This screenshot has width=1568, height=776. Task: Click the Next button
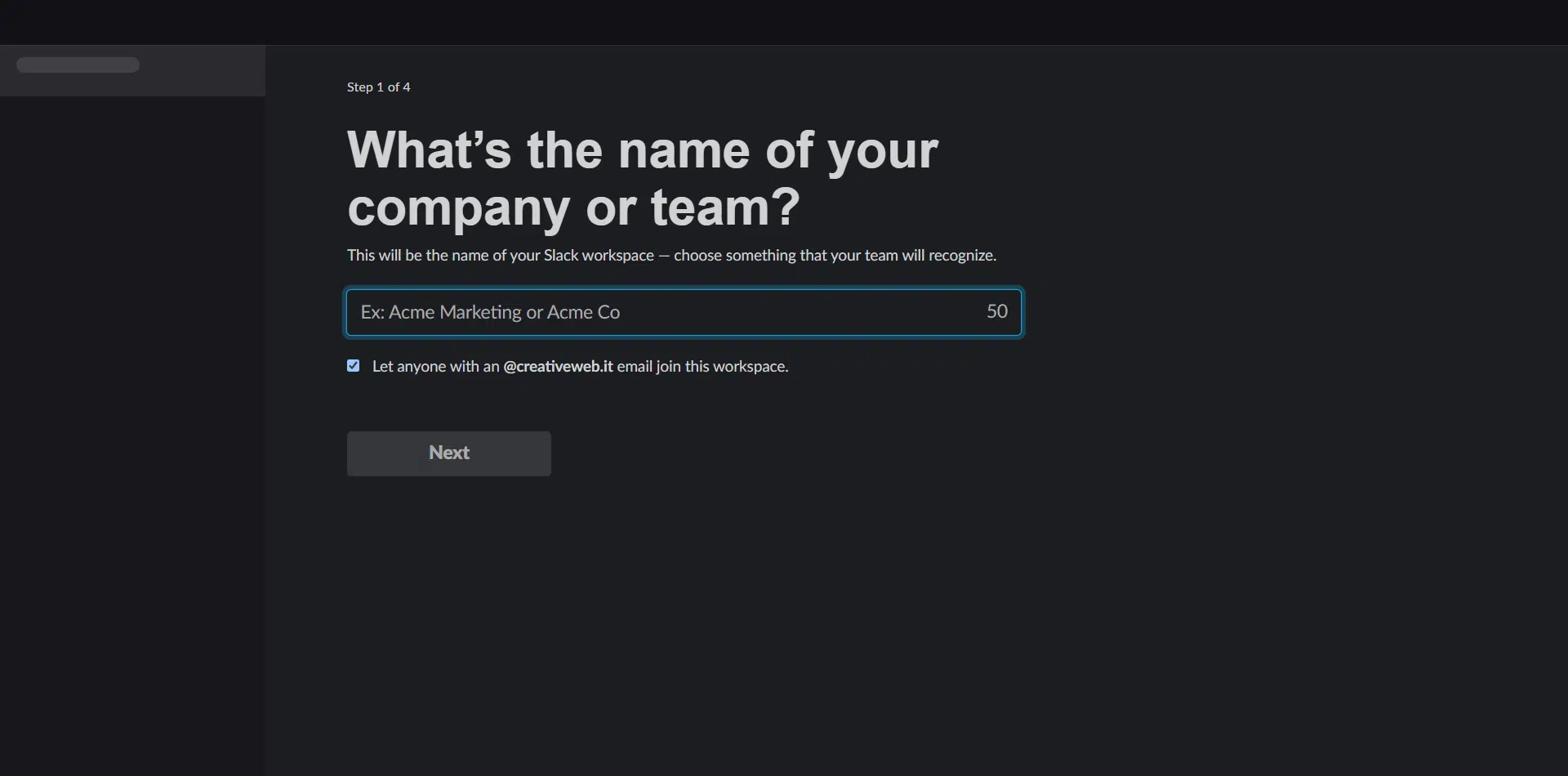tap(449, 453)
